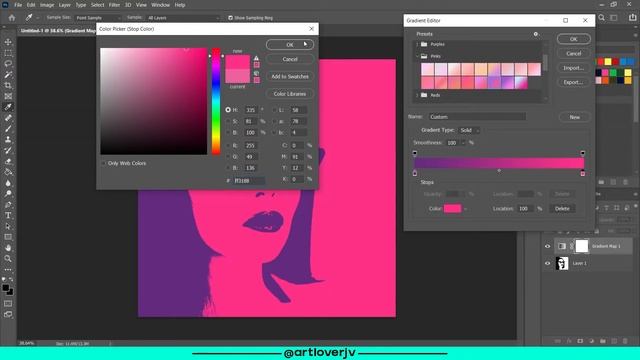This screenshot has height=360, width=640.
Task: Select the G (green) radio button
Action: [228, 157]
